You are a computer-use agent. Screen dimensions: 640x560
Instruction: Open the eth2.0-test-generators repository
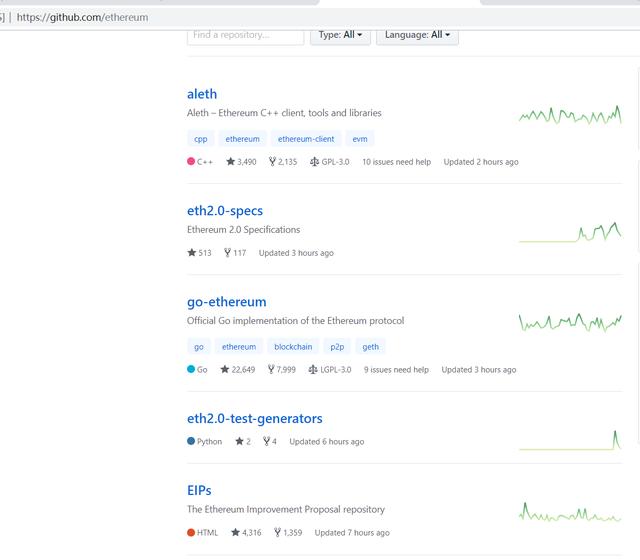click(255, 419)
